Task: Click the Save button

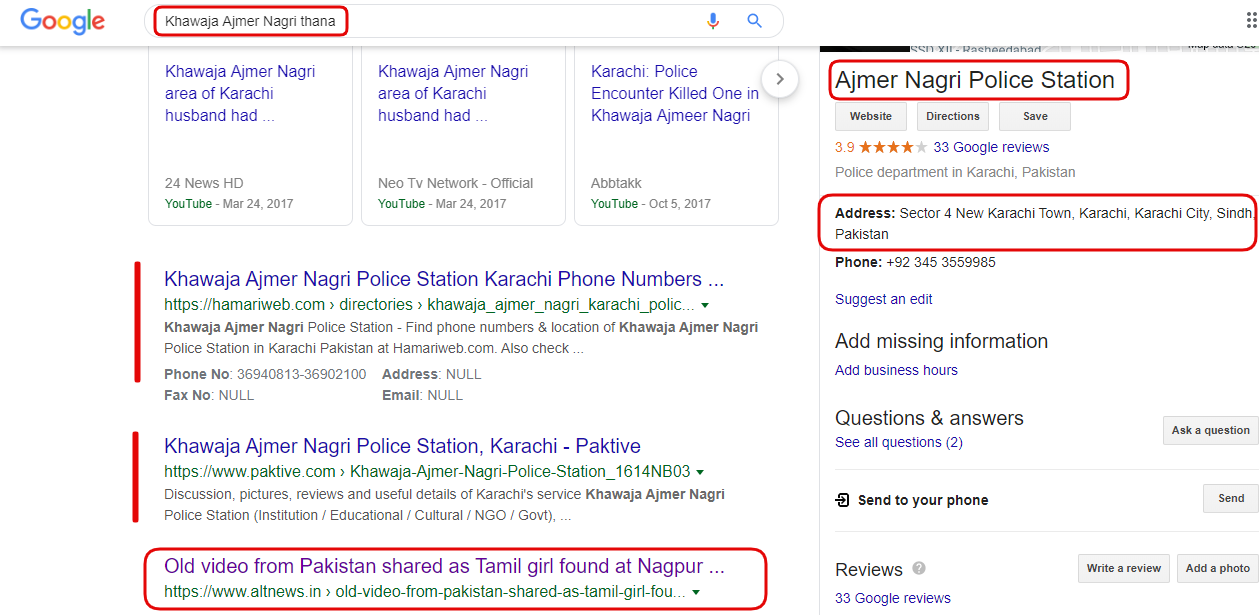Action: click(1035, 116)
